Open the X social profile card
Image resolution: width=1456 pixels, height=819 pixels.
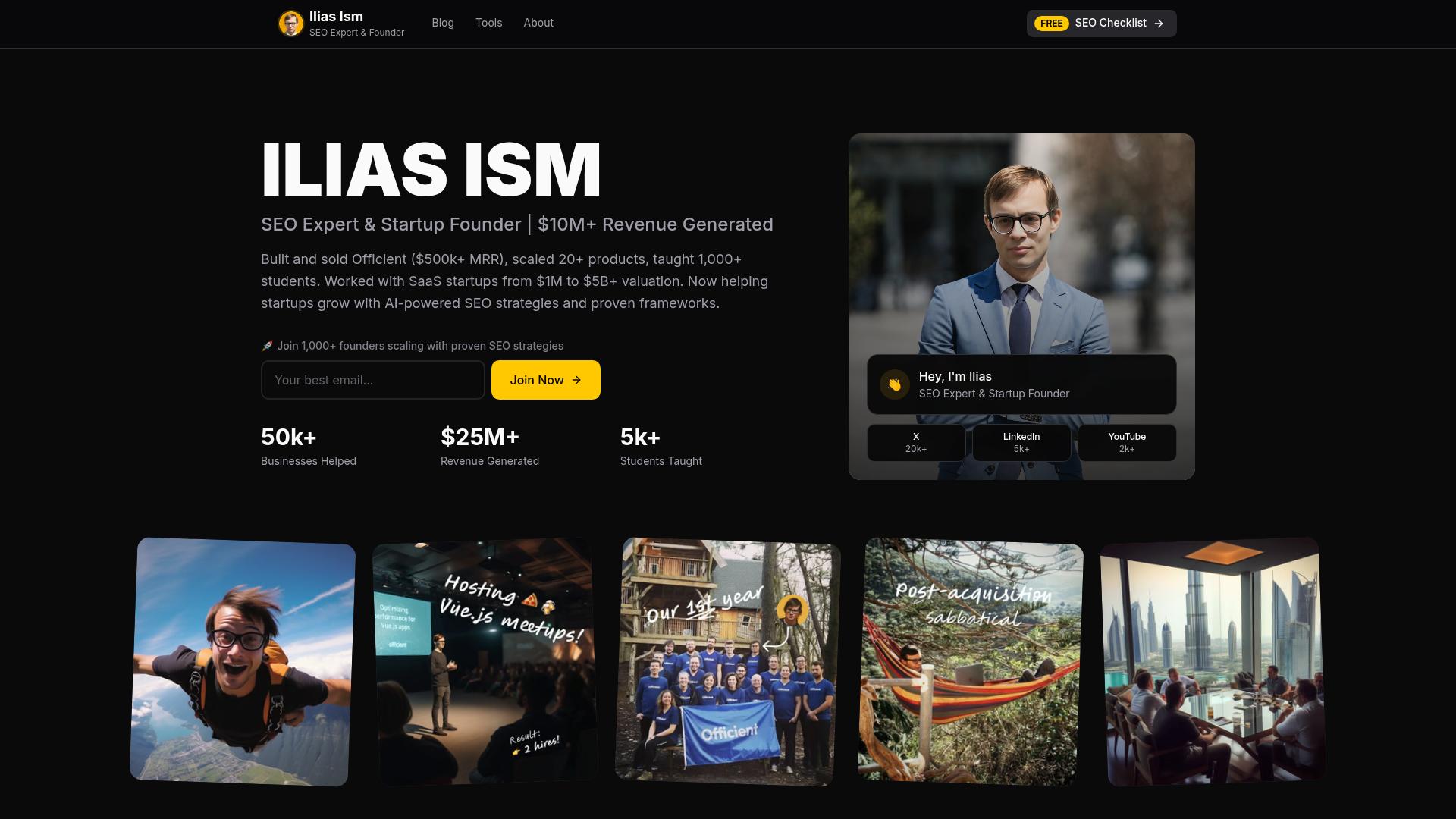915,442
